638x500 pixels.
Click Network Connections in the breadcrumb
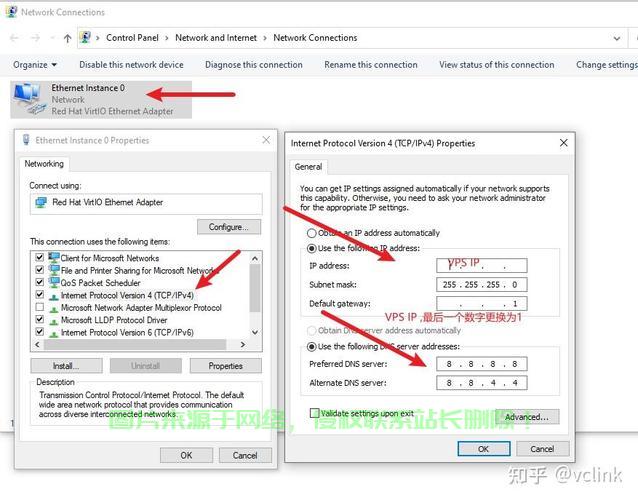point(315,38)
